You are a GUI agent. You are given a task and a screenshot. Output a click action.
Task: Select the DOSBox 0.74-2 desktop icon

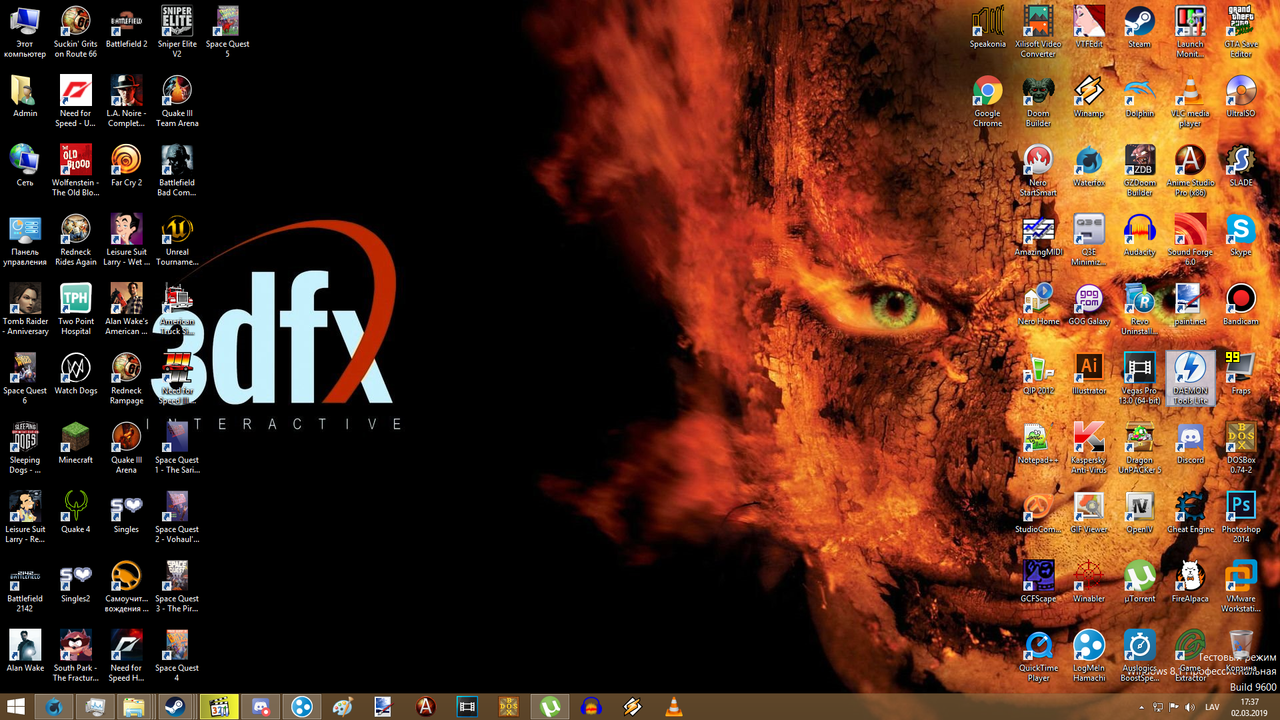[1241, 448]
